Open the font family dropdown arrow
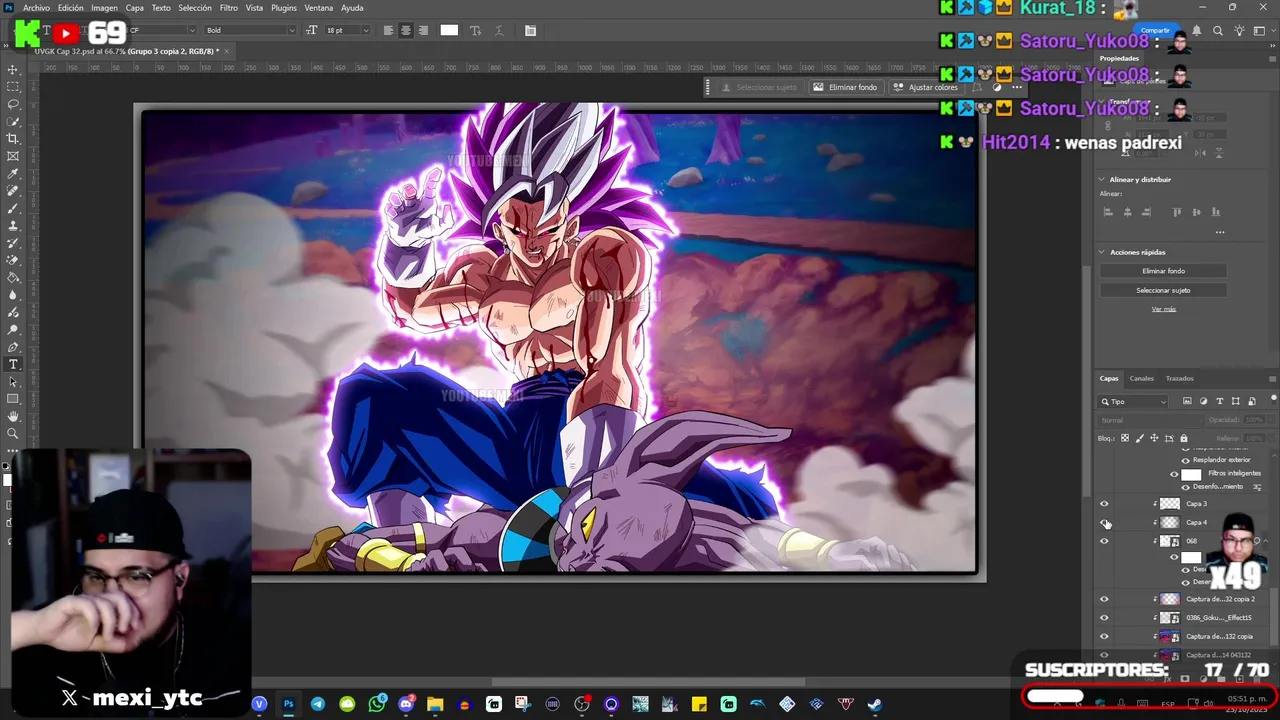 click(190, 30)
